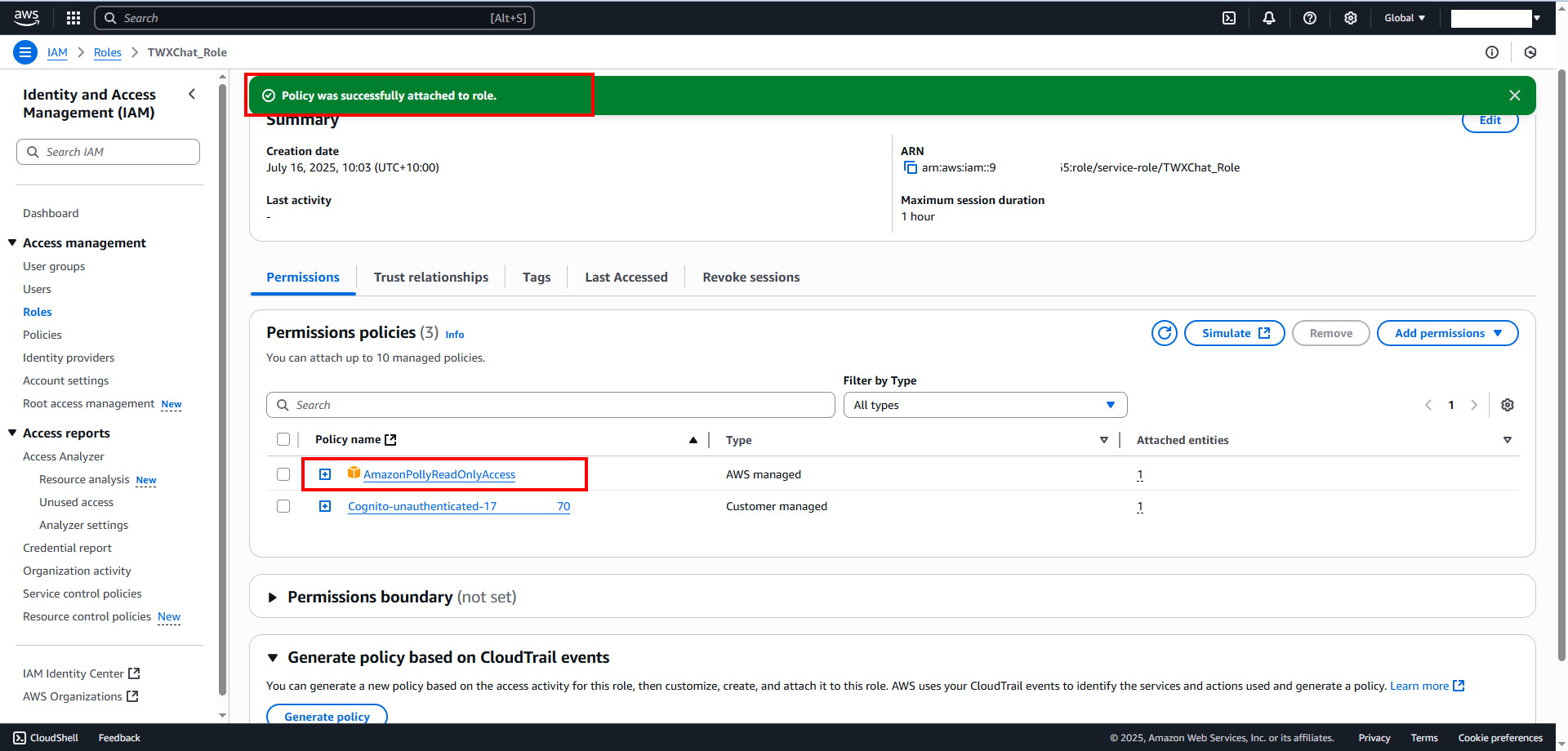Viewport: 1568px width, 751px height.
Task: Tick the AmazonPollyReadOnlyAccess checkbox
Action: (x=283, y=474)
